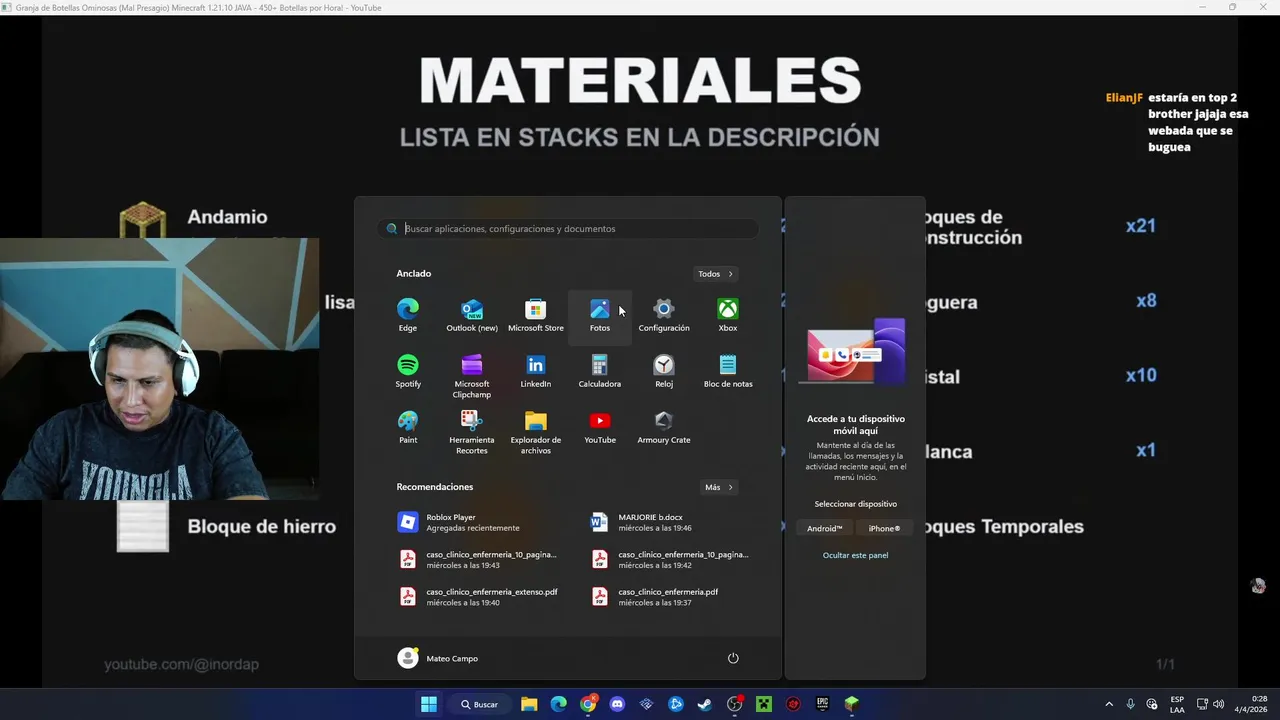Viewport: 1280px width, 720px height.
Task: Open the Calculadora app
Action: (600, 371)
